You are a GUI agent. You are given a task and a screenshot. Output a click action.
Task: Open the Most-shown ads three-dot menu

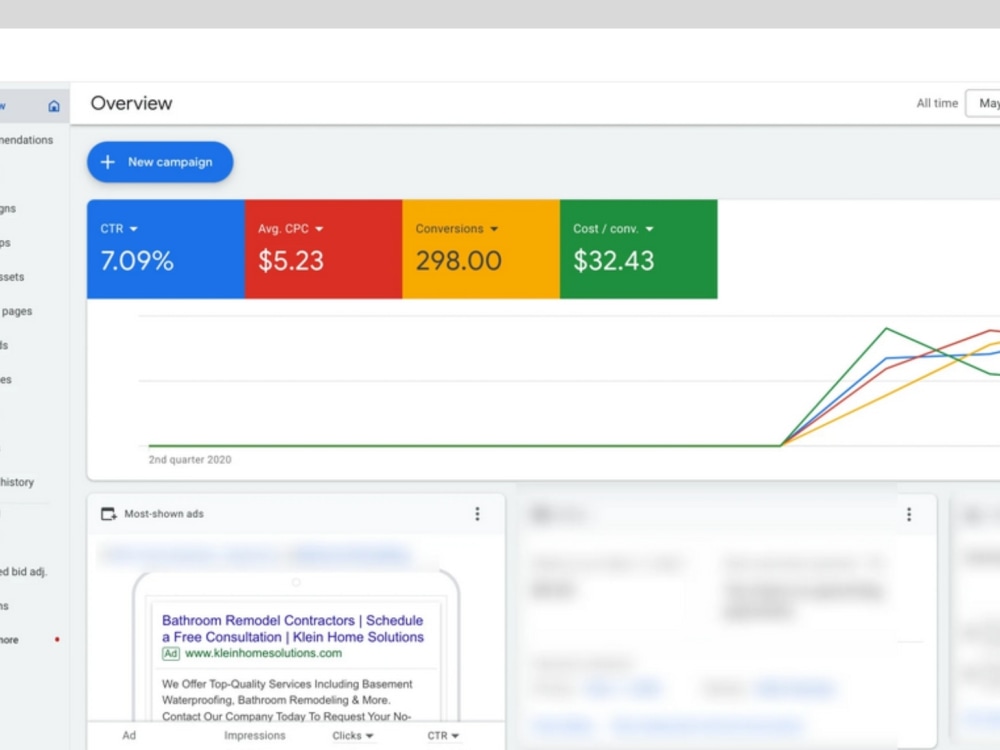tap(477, 514)
